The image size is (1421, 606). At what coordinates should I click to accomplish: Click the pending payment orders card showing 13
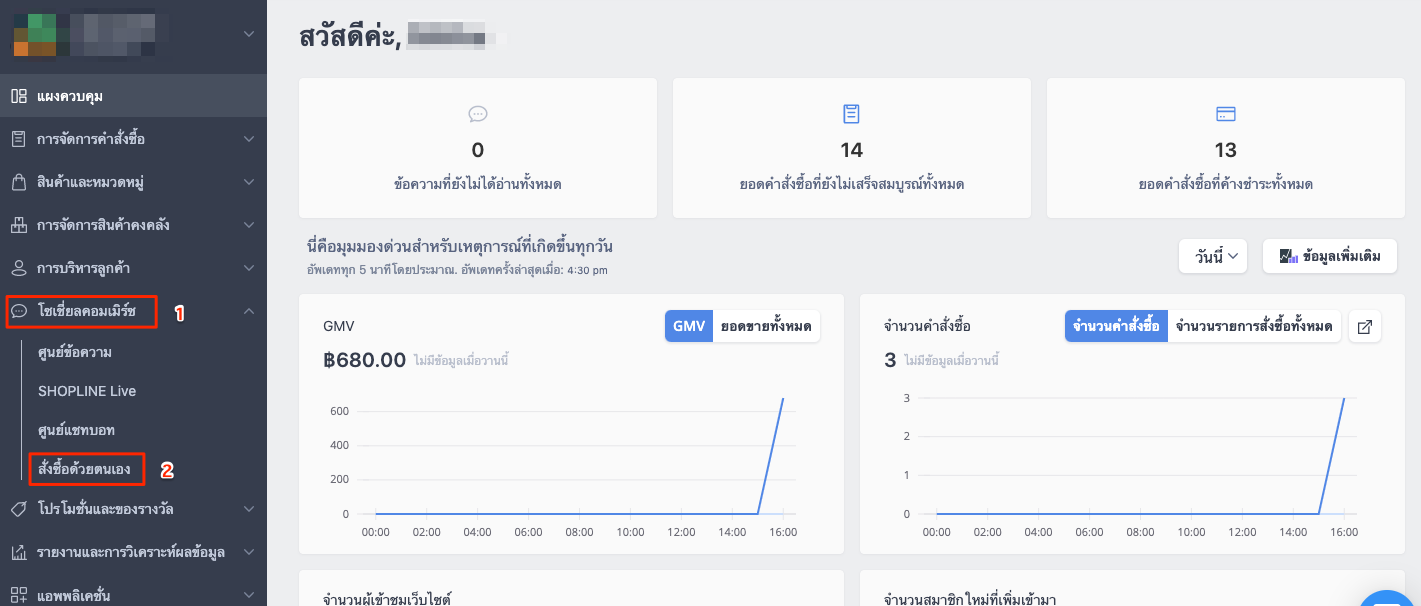1226,148
